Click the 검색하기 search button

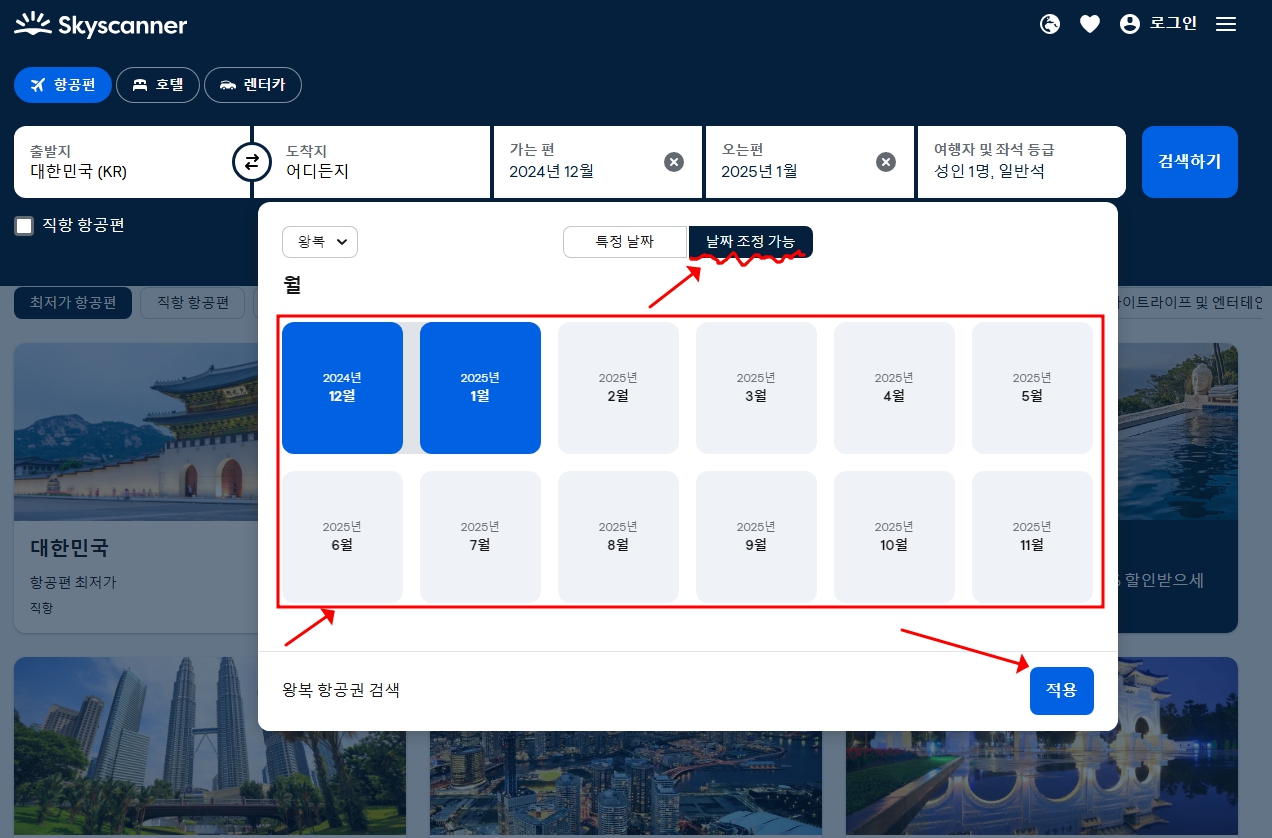(1190, 162)
